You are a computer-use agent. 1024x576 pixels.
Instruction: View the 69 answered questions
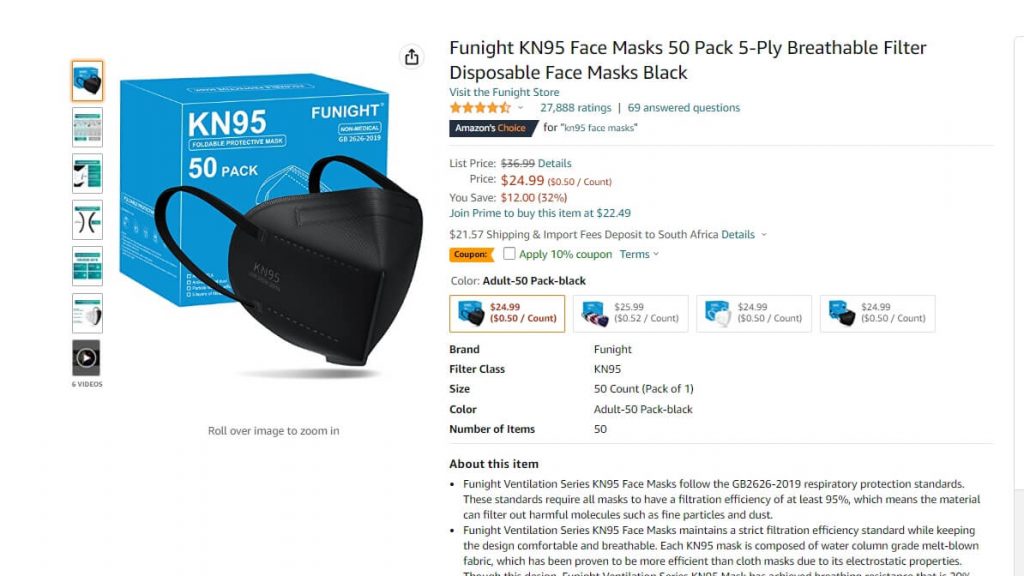(684, 108)
